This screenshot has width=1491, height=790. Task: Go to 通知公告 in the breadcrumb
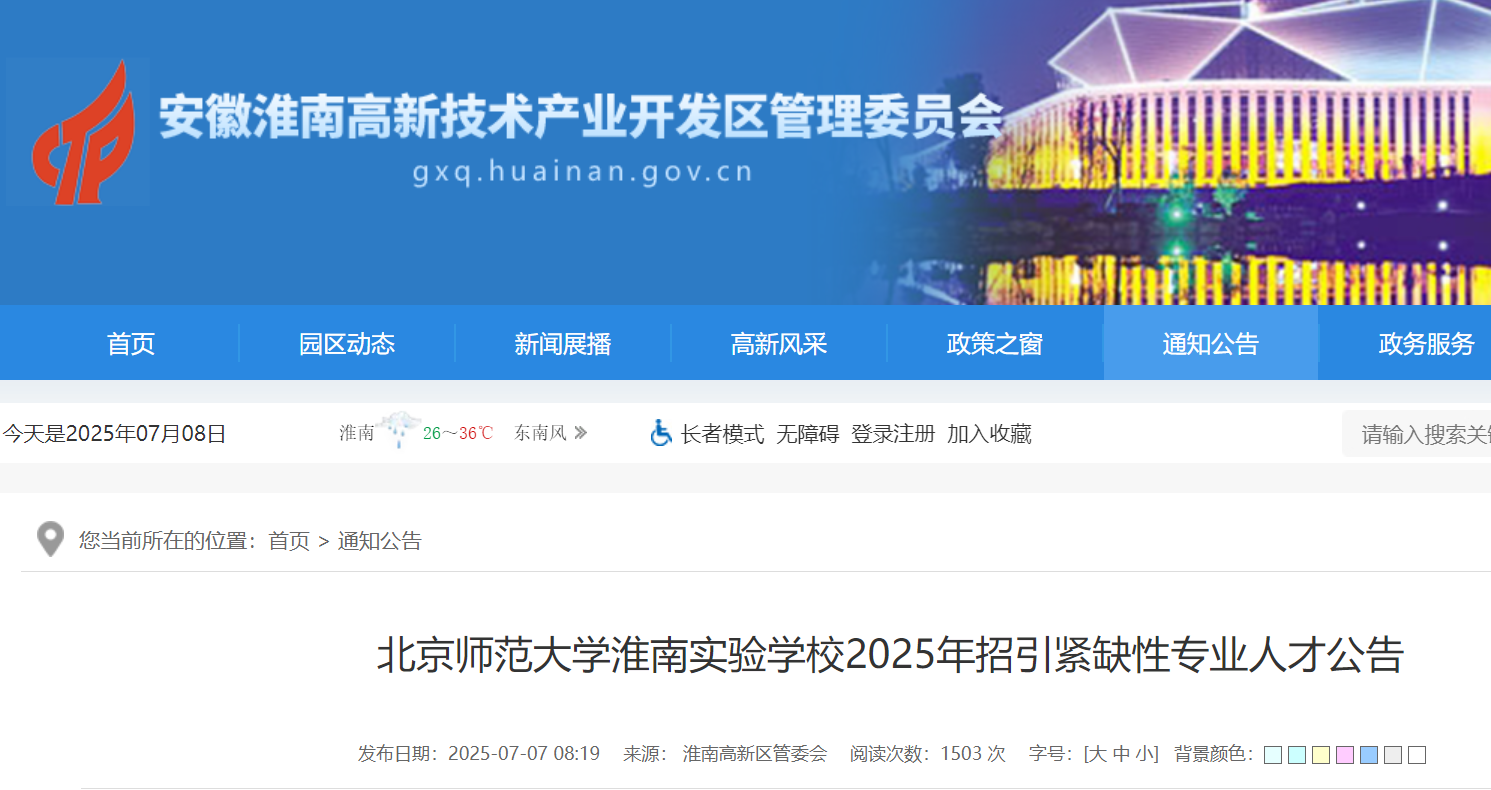pos(380,541)
